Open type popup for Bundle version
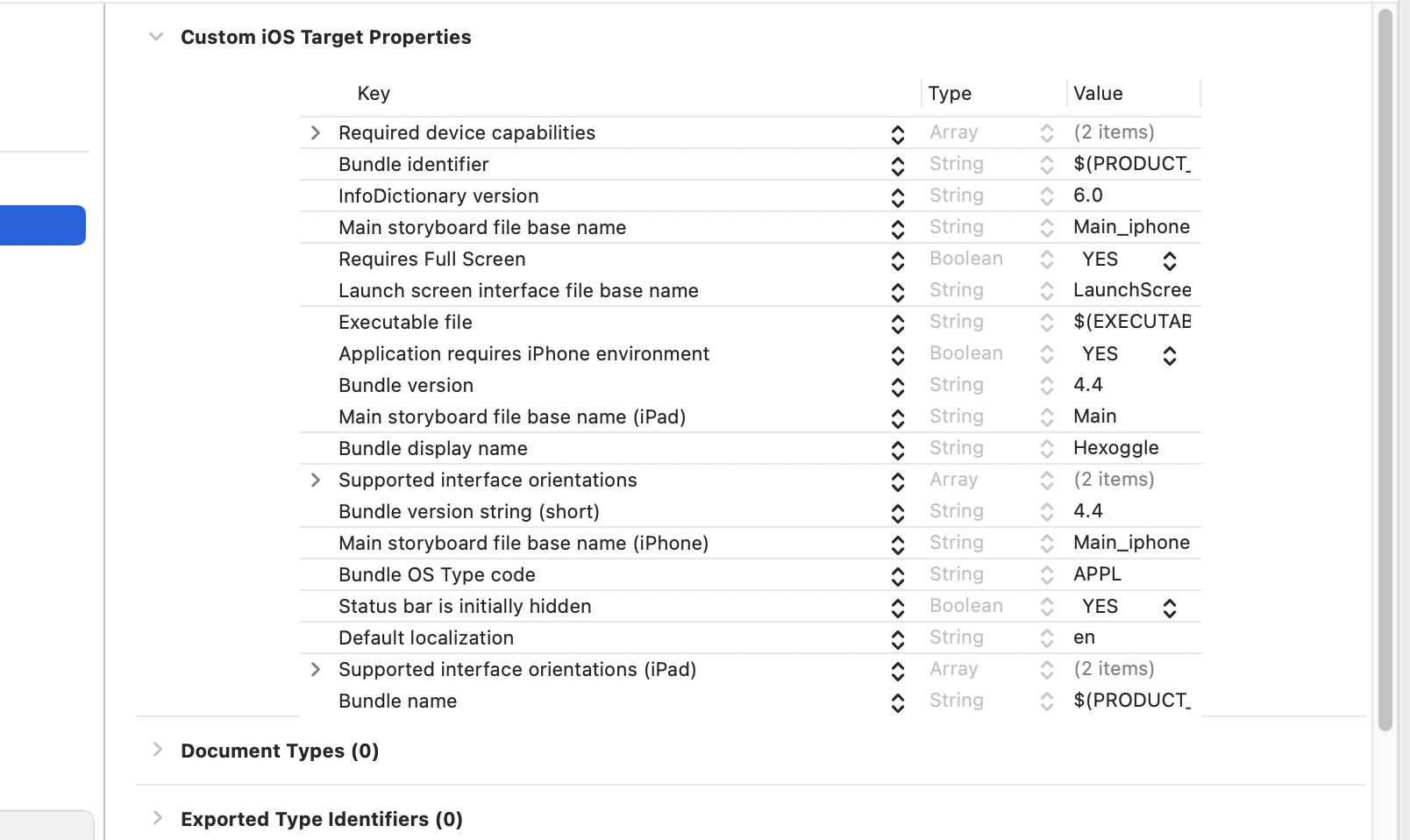Viewport: 1410px width, 840px height. (x=1047, y=386)
